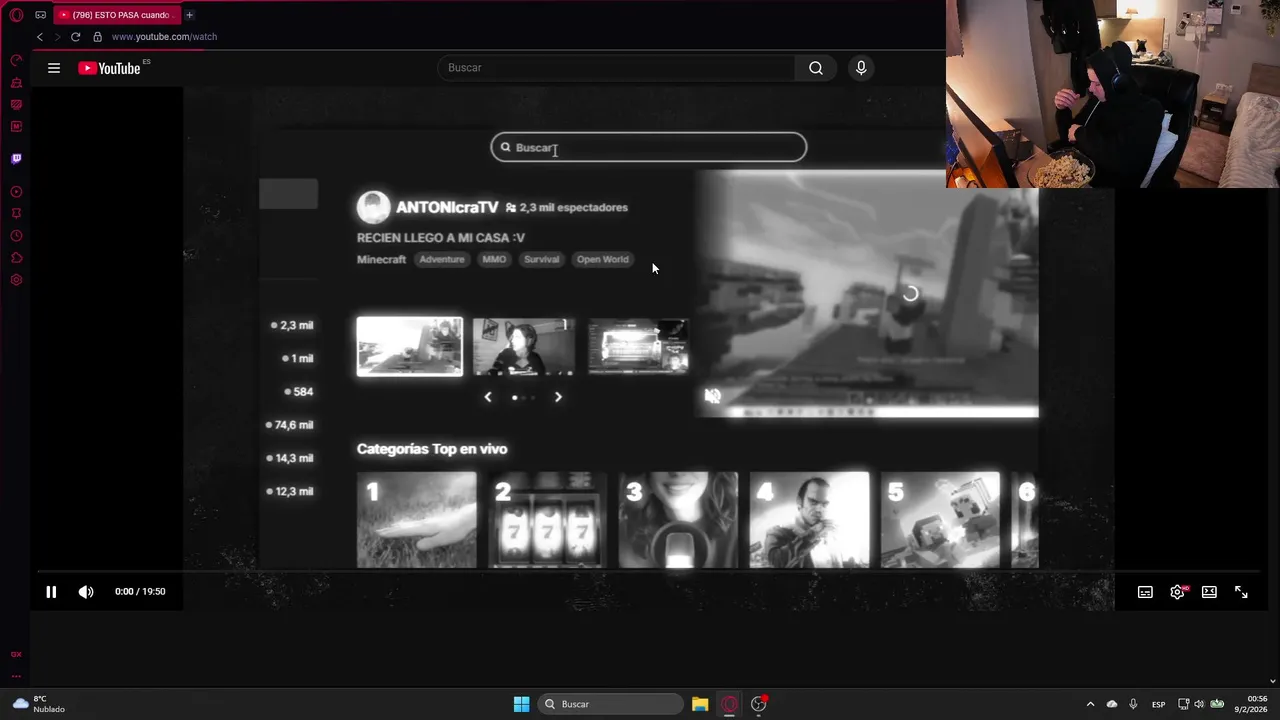Select the Adventure tag
1280x720 pixels.
coord(442,259)
